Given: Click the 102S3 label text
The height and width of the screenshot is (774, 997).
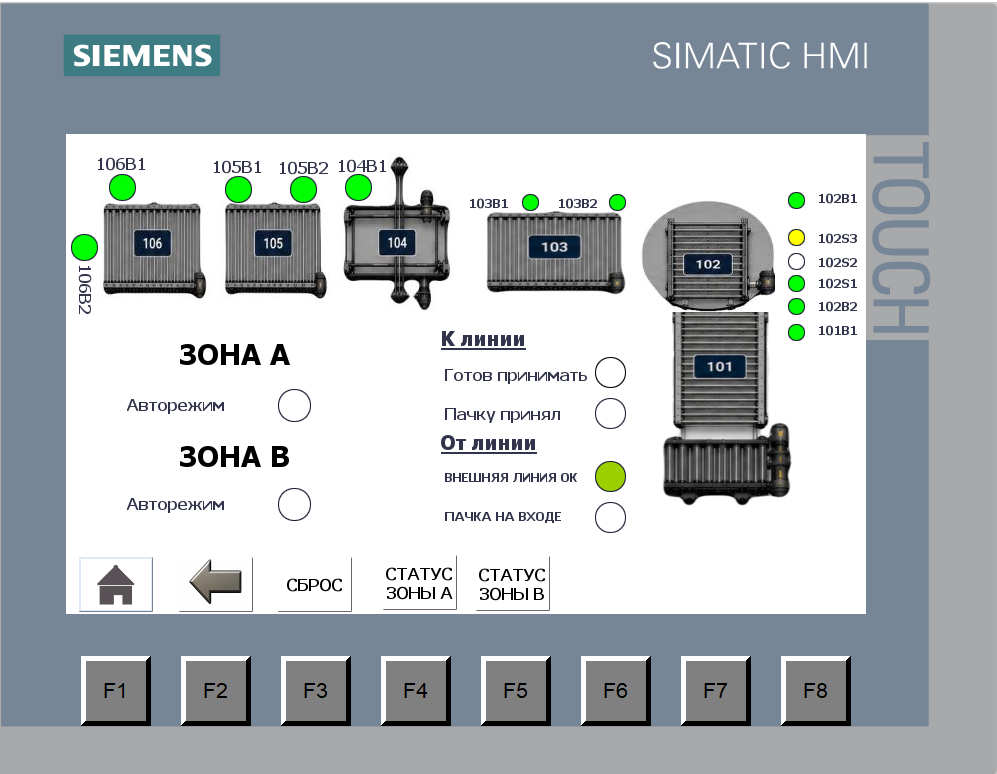Looking at the screenshot, I should click(837, 238).
